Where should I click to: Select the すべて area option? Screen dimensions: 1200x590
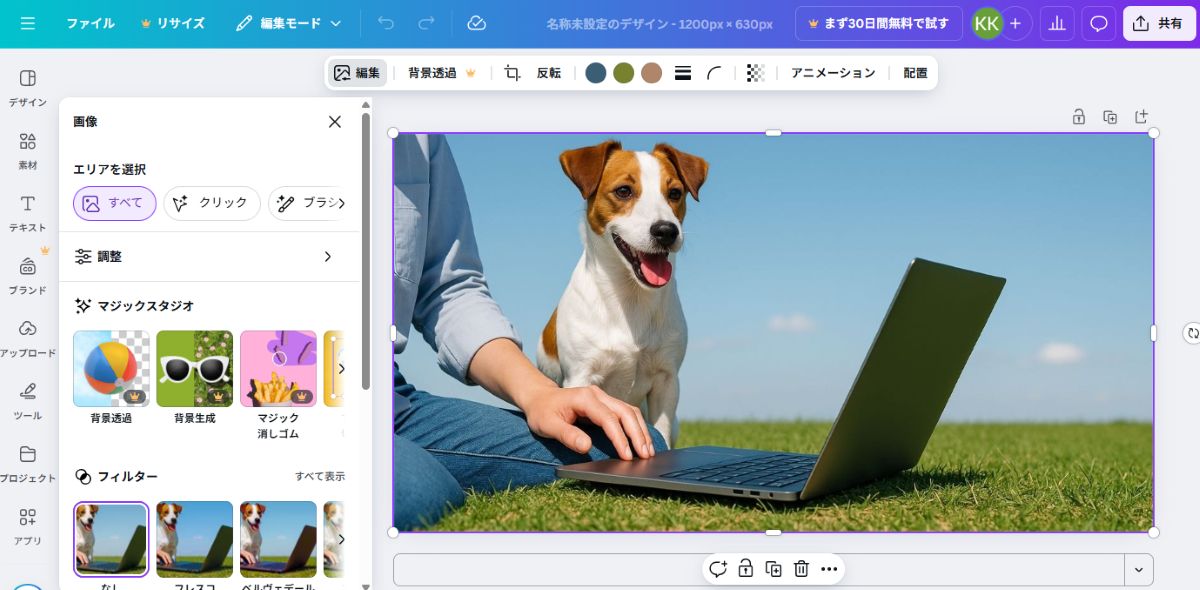(114, 203)
